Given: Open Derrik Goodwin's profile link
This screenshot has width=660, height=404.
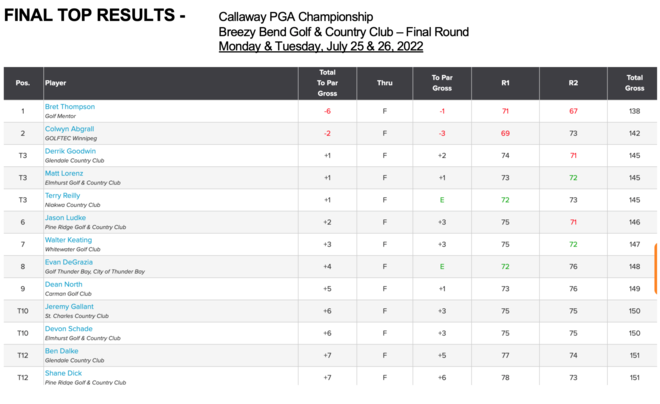Looking at the screenshot, I should pyautogui.click(x=70, y=151).
